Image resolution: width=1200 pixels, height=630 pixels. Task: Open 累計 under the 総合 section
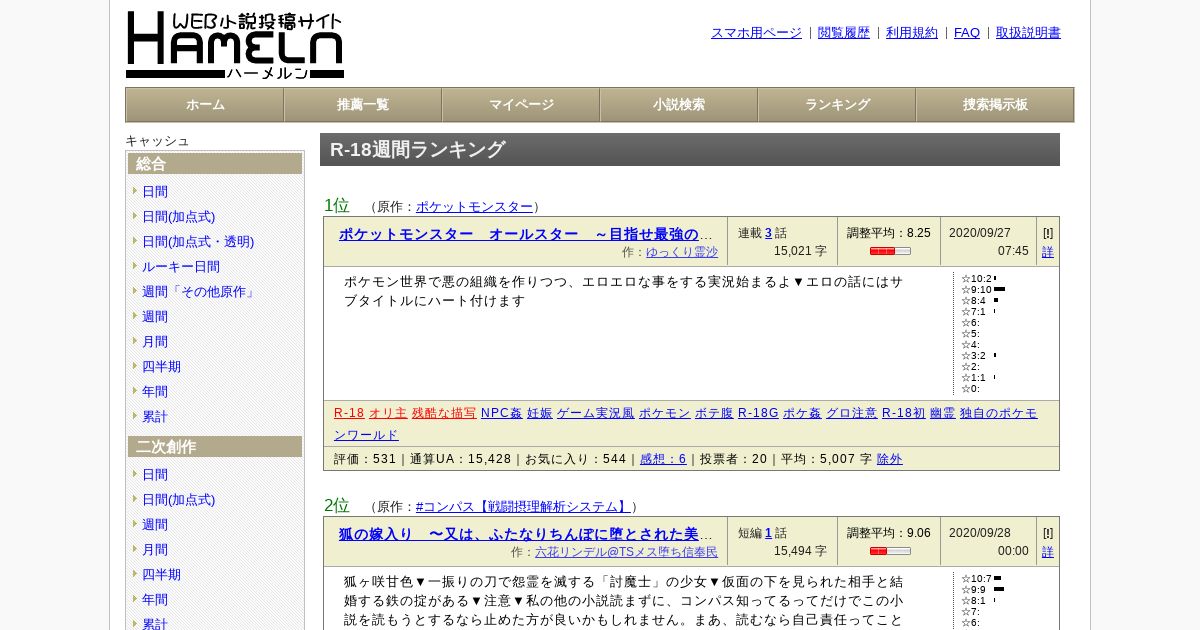(155, 416)
